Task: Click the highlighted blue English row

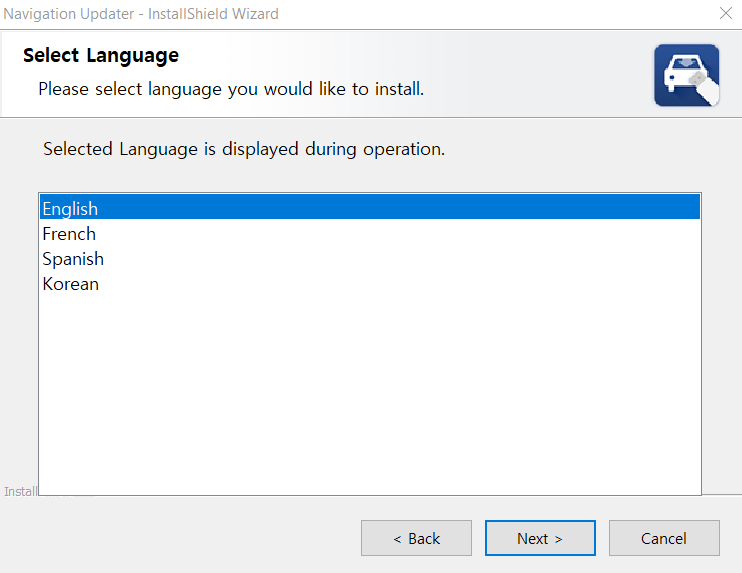Action: point(370,207)
